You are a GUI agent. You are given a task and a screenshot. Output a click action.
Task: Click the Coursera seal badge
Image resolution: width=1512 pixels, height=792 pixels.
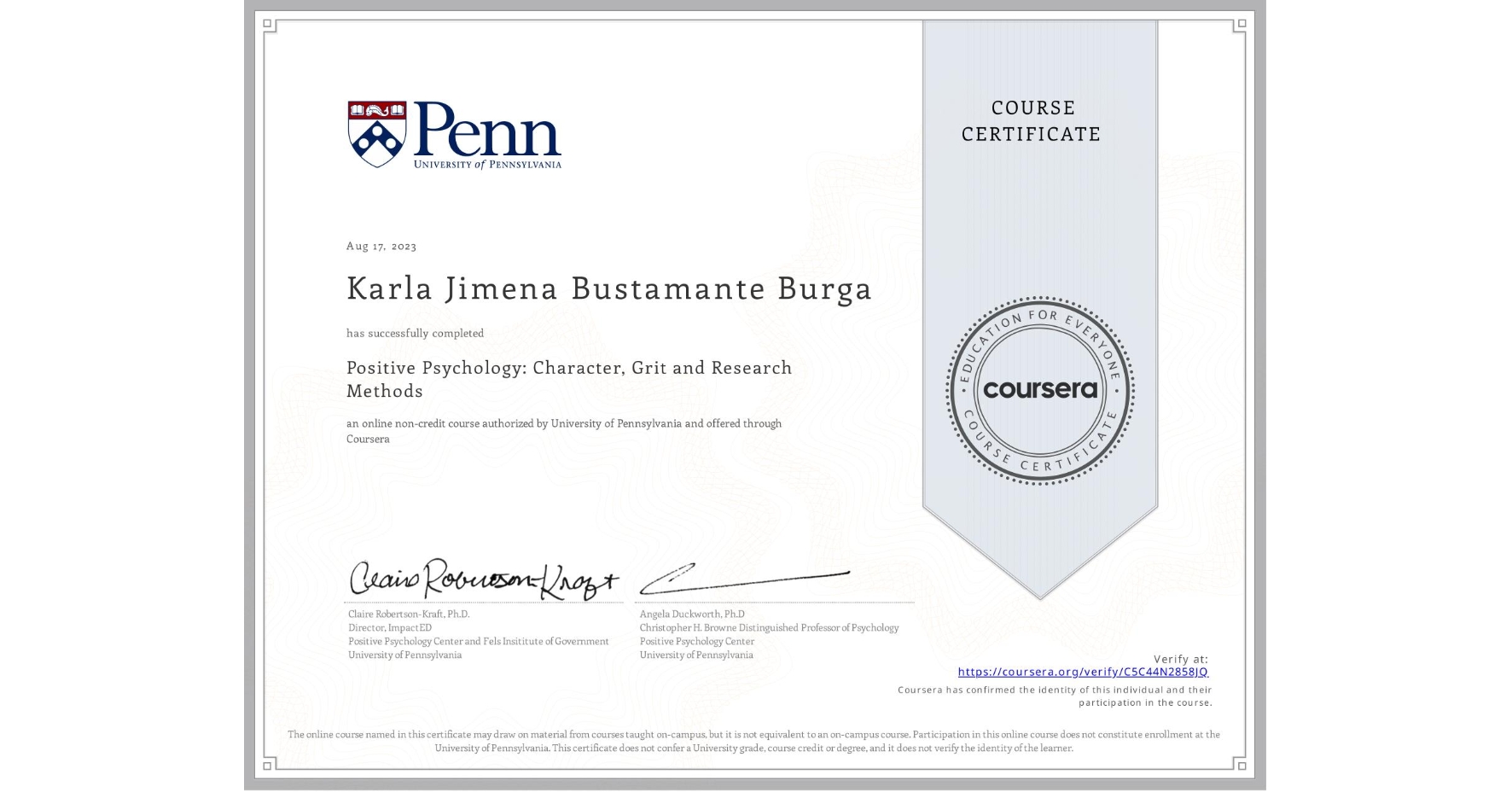(1039, 391)
